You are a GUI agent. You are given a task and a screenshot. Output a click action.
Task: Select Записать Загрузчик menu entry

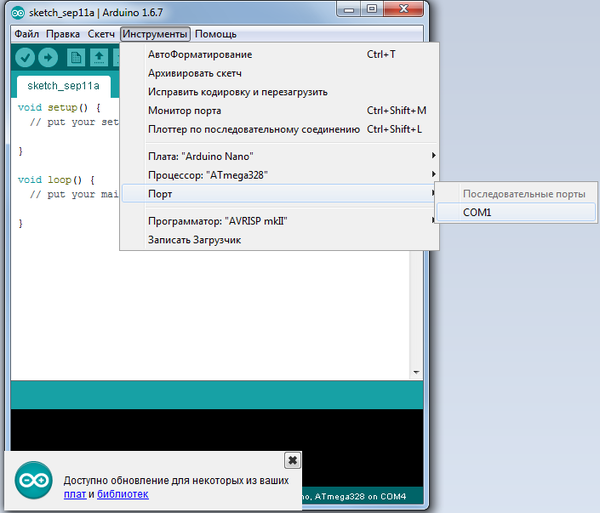[194, 239]
